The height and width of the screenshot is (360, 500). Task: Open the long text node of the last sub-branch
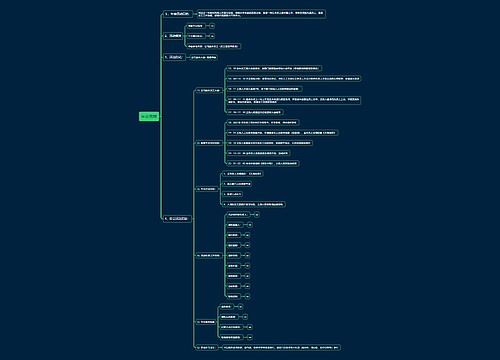(281, 347)
